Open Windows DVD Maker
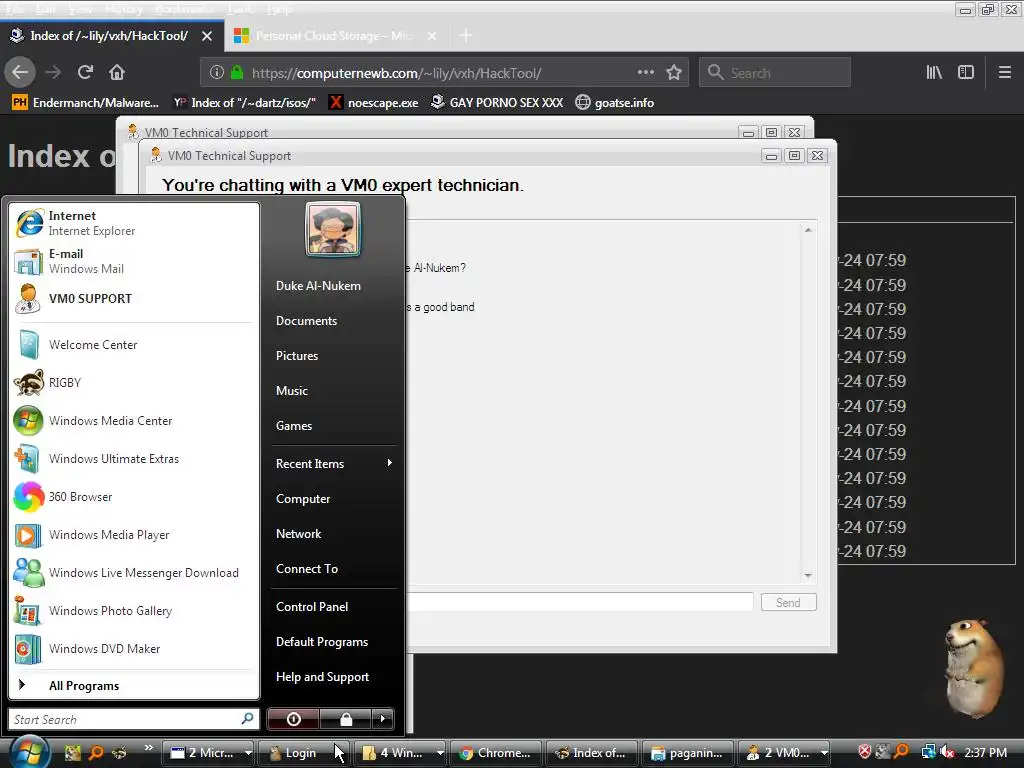The height and width of the screenshot is (768, 1024). click(x=133, y=648)
